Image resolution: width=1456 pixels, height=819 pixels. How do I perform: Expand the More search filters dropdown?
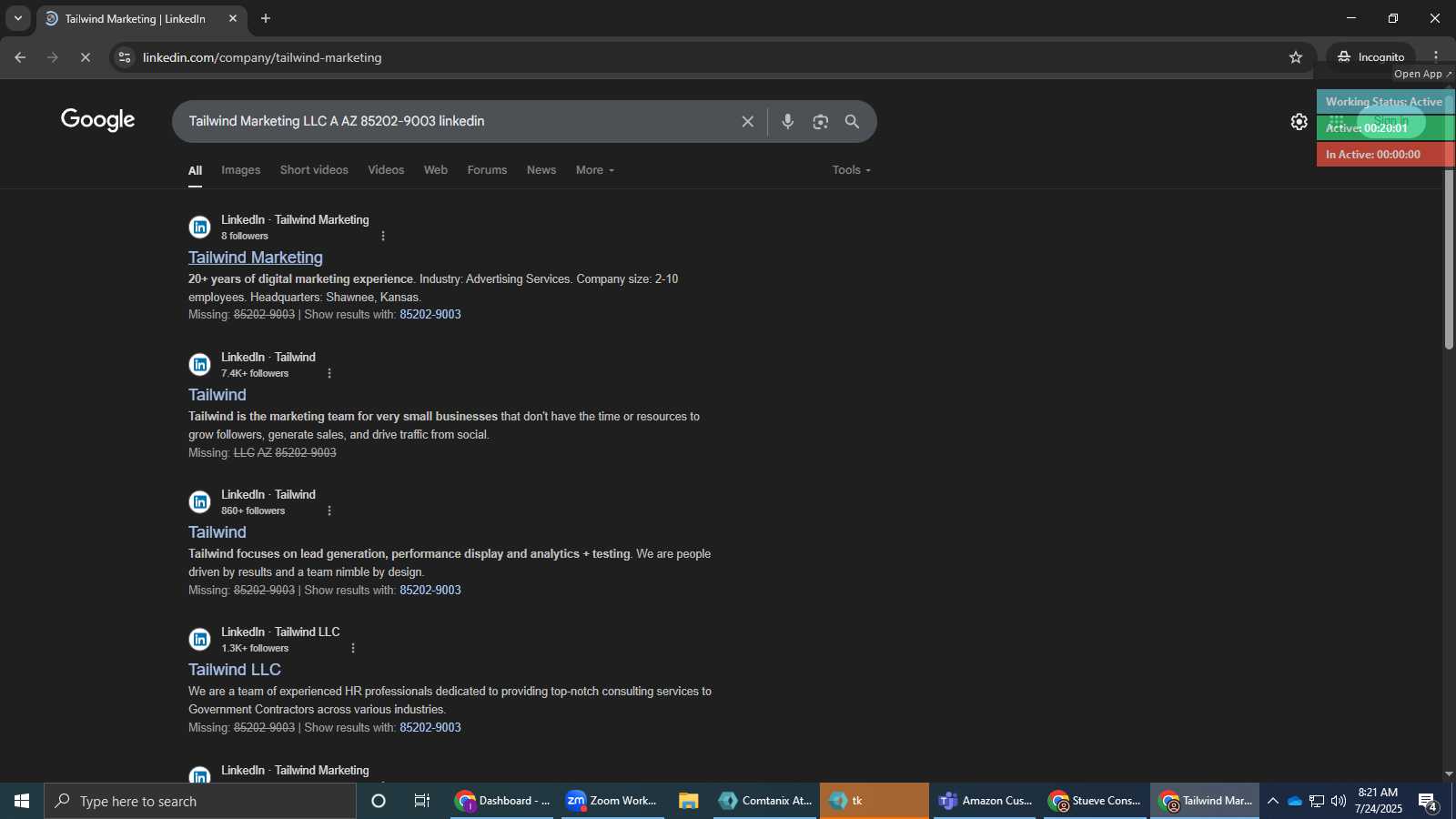pos(595,170)
